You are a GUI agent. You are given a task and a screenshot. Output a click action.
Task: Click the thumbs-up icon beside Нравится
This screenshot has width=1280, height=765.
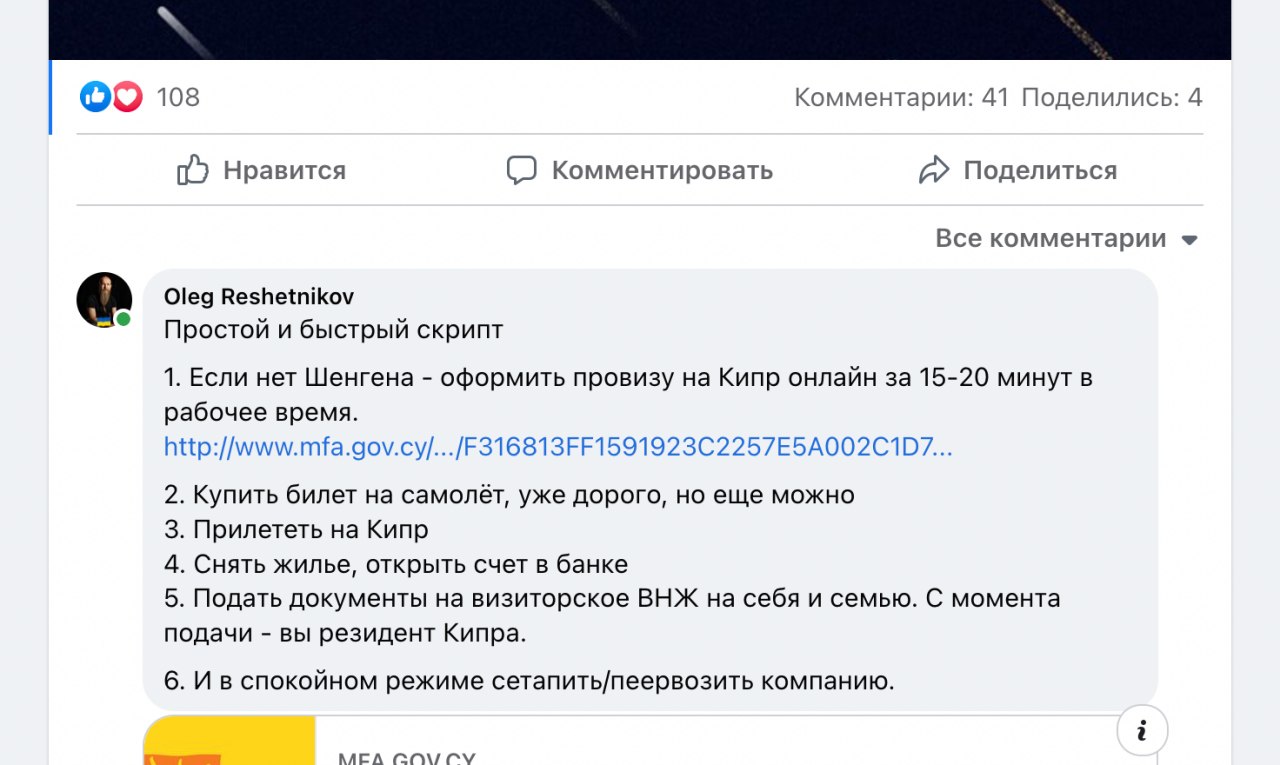[192, 170]
